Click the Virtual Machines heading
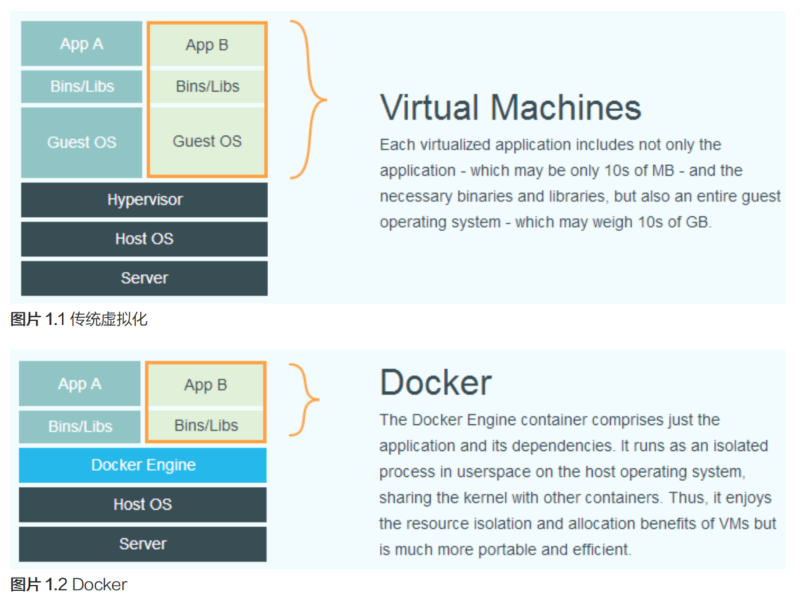This screenshot has height=602, width=811. (510, 108)
